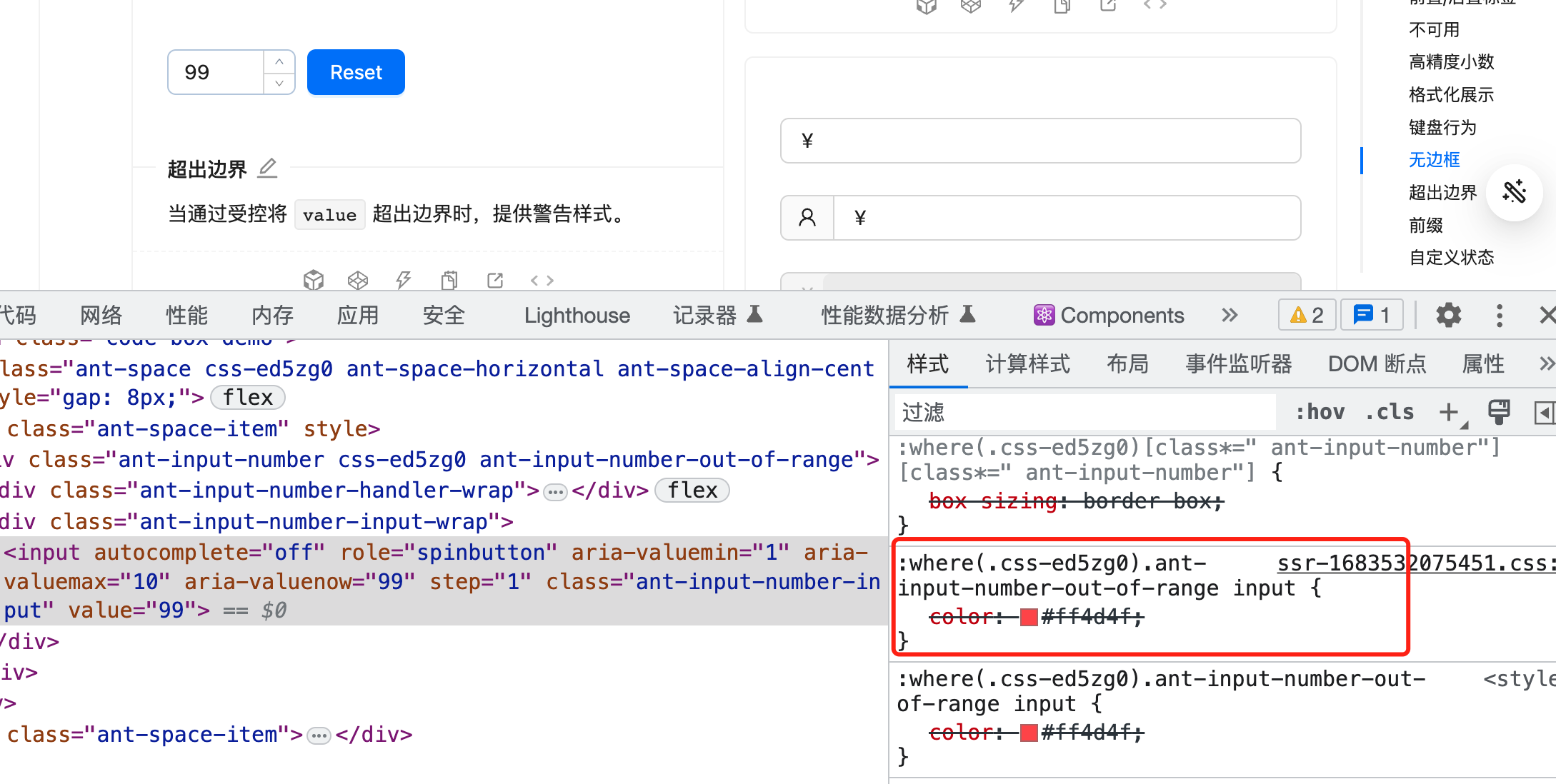
Task: Click the 过滤 styles filter field
Action: click(1036, 412)
